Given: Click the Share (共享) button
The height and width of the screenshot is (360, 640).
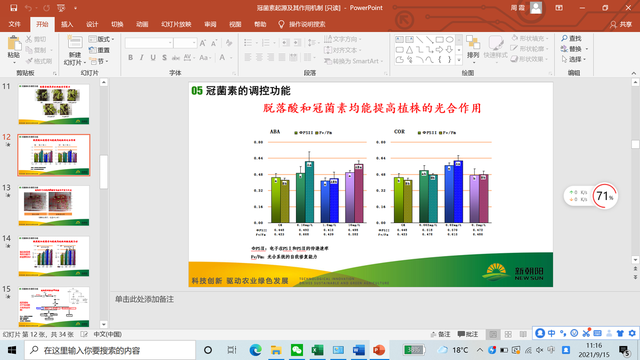Looking at the screenshot, I should tap(621, 24).
